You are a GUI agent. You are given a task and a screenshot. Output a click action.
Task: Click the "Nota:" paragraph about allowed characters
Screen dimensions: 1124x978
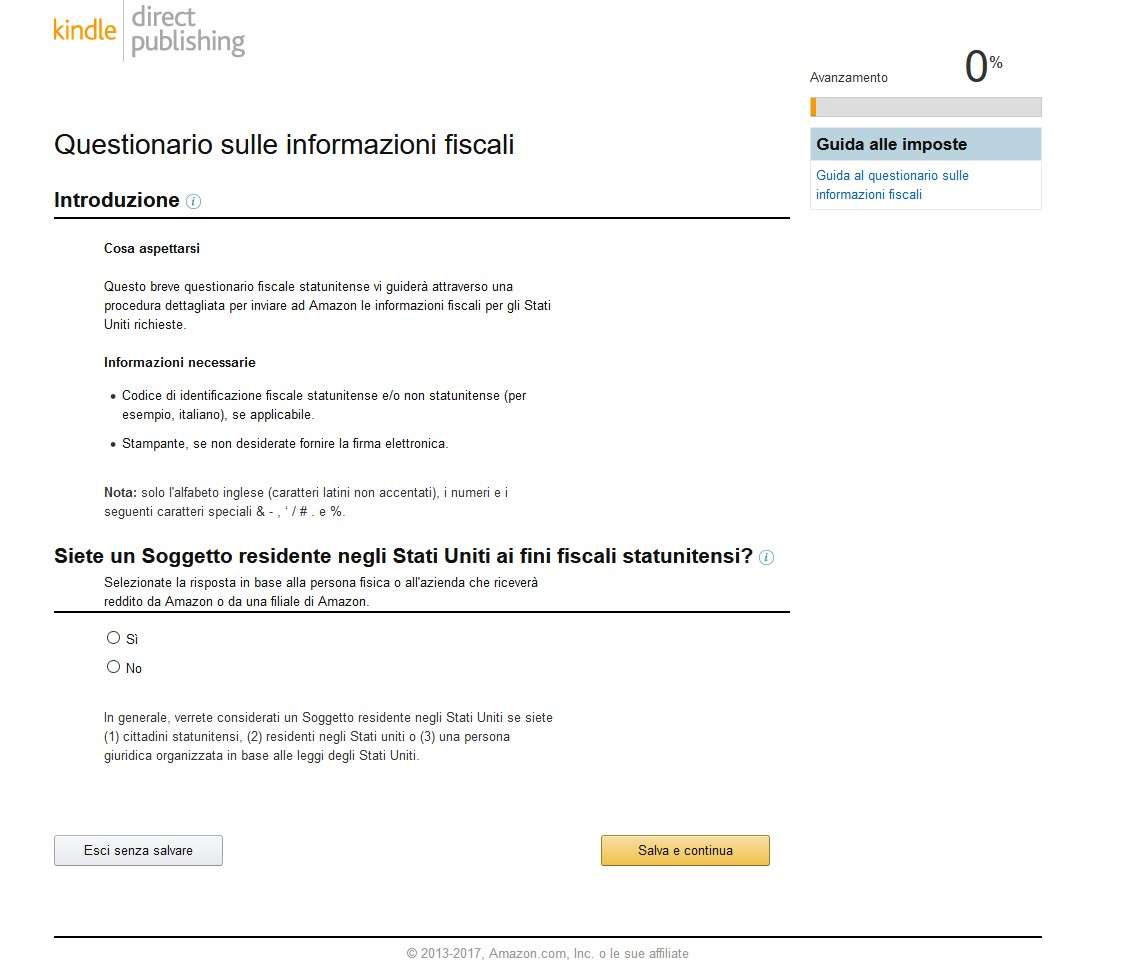[306, 502]
